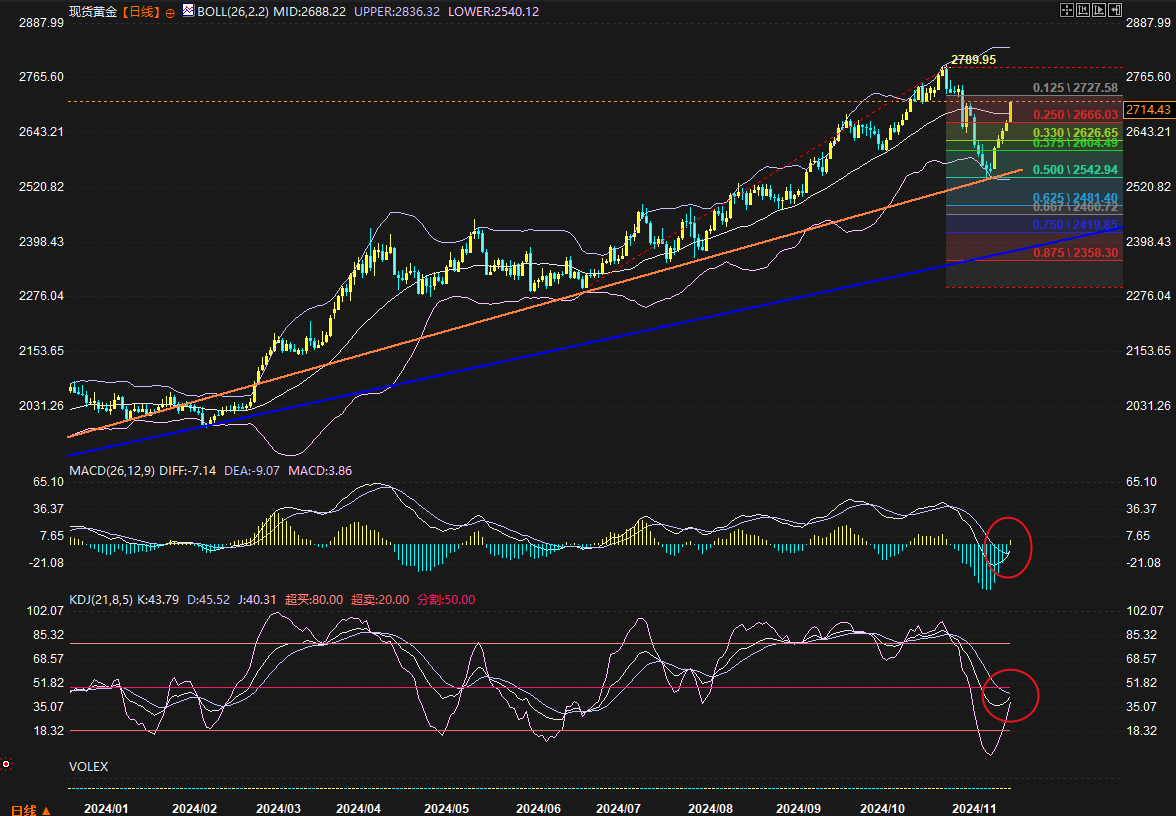Click the chart playback arrow icon
Image resolution: width=1176 pixels, height=816 pixels.
click(1099, 10)
